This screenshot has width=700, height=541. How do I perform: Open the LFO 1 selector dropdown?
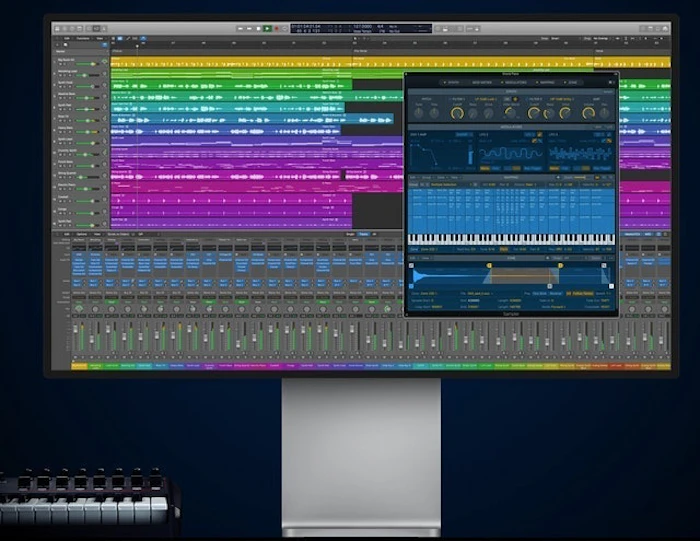pos(530,134)
